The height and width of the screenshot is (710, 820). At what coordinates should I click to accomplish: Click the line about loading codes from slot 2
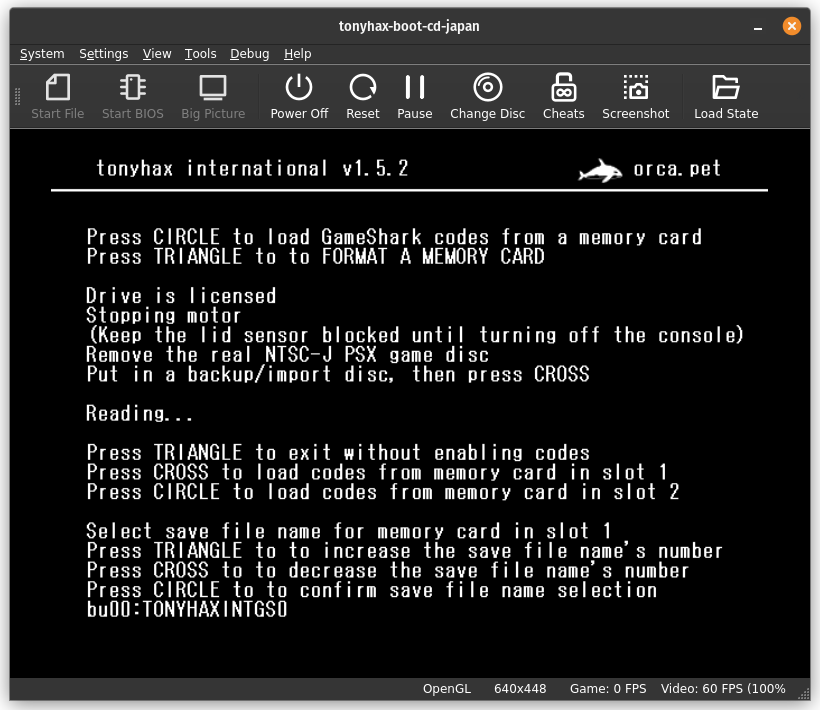(383, 492)
